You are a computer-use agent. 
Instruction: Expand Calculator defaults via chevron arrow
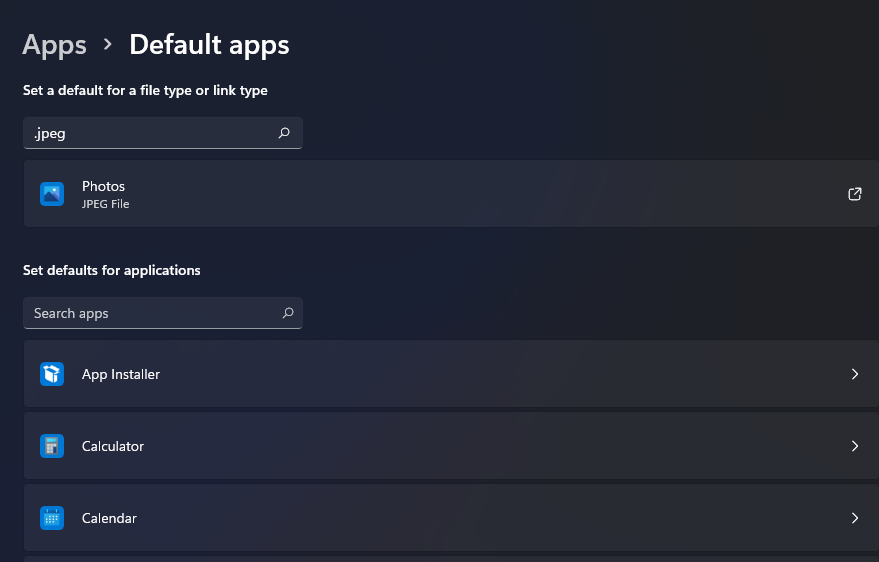(x=855, y=446)
